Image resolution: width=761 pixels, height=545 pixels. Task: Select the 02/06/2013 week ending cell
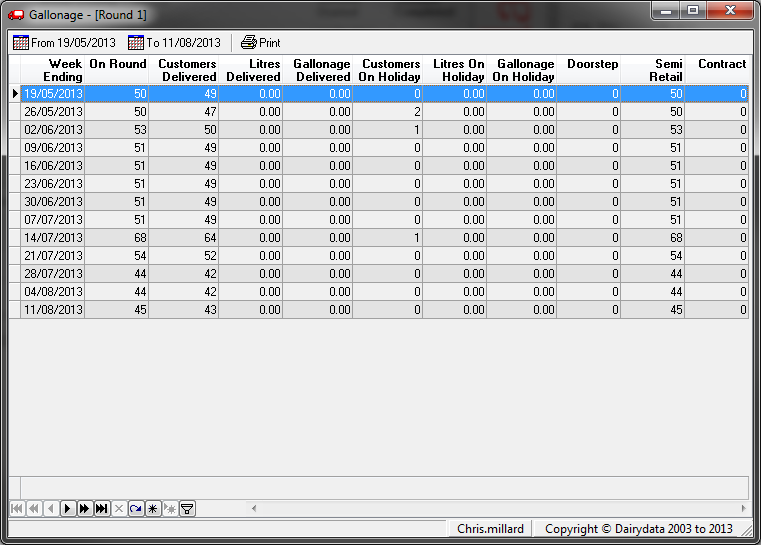(53, 130)
